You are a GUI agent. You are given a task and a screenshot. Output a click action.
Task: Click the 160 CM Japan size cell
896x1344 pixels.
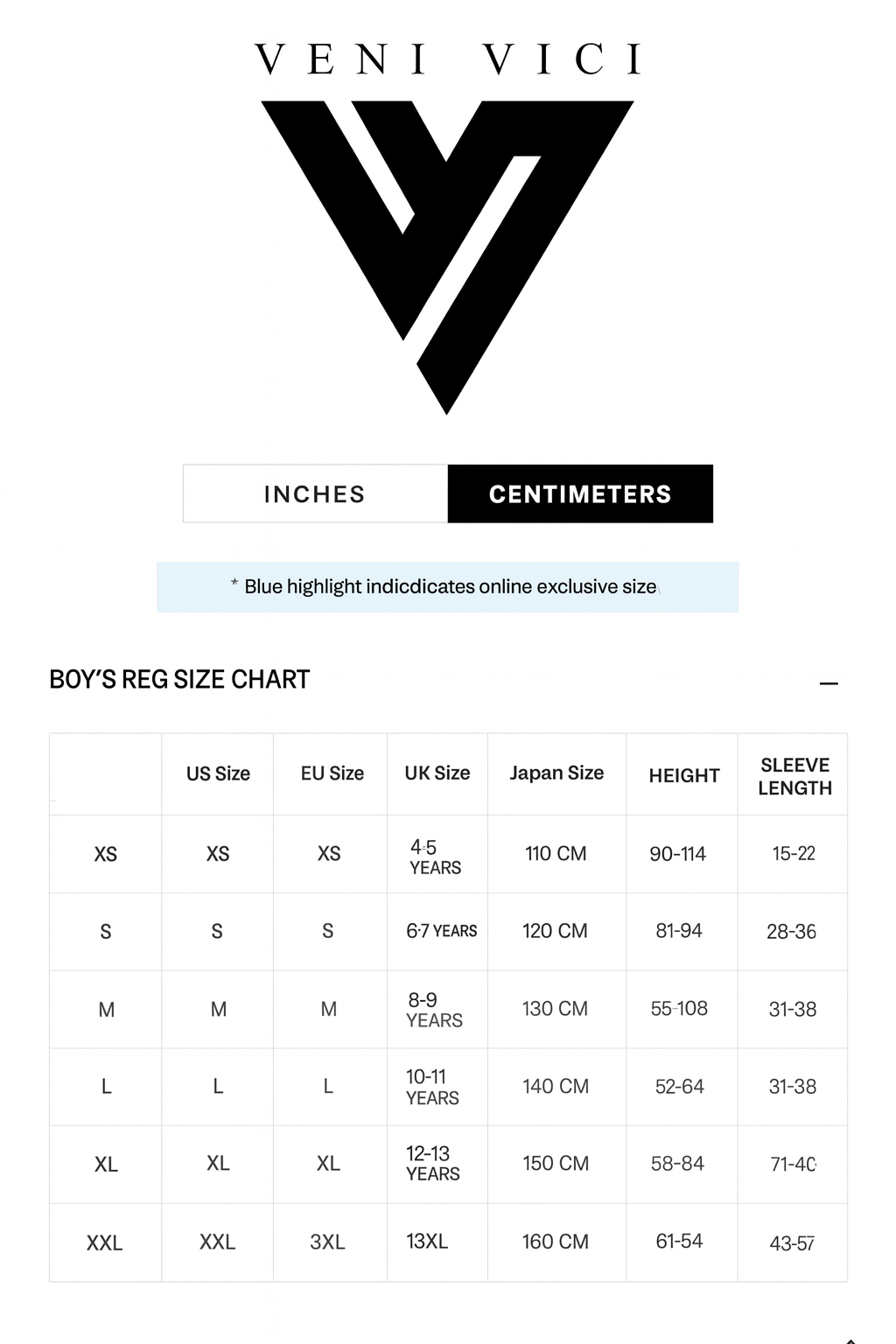coord(556,1242)
